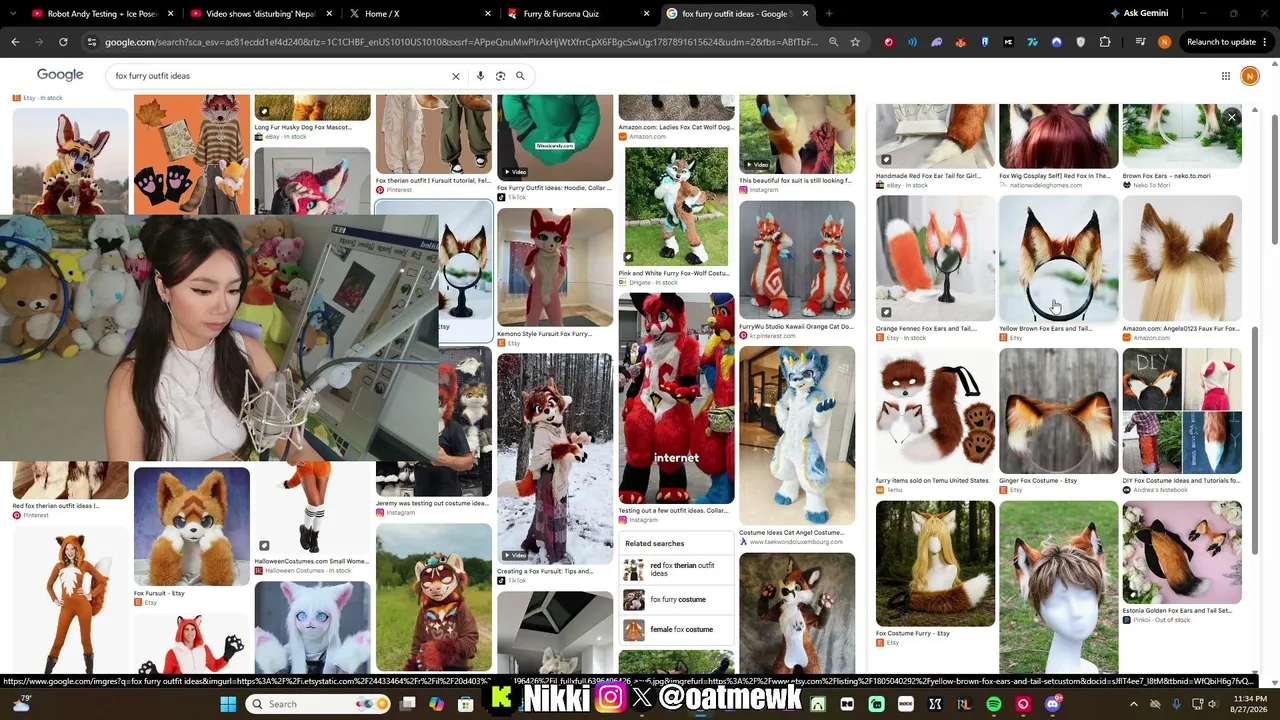Open the Fox Fursuit - Etsy image
The image size is (1280, 720).
pos(192,527)
